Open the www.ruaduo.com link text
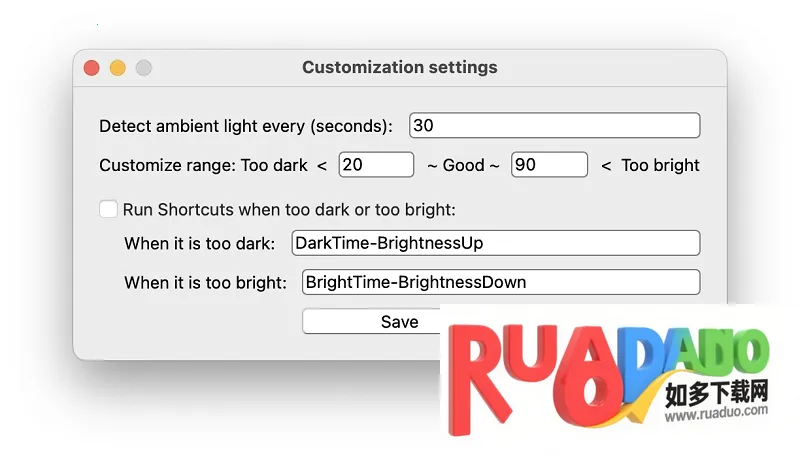This screenshot has height=457, width=800. point(716,409)
